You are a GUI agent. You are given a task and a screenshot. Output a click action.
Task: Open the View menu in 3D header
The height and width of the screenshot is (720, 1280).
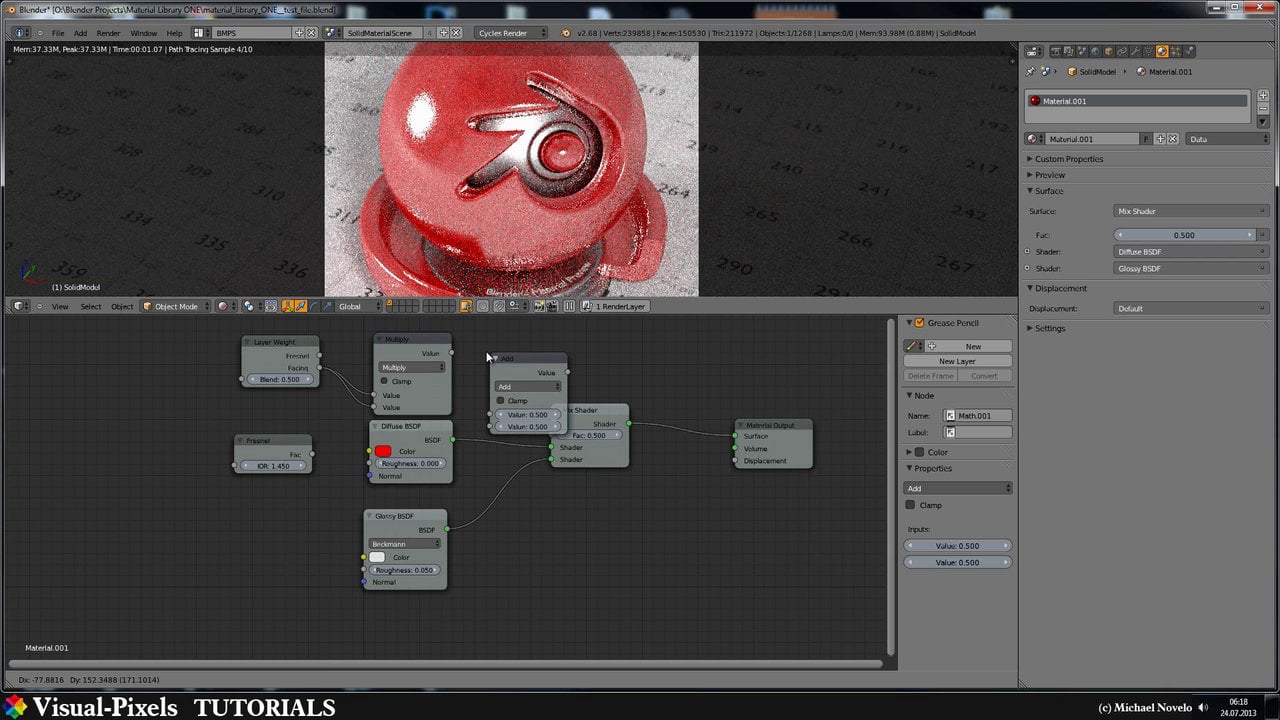click(x=60, y=306)
